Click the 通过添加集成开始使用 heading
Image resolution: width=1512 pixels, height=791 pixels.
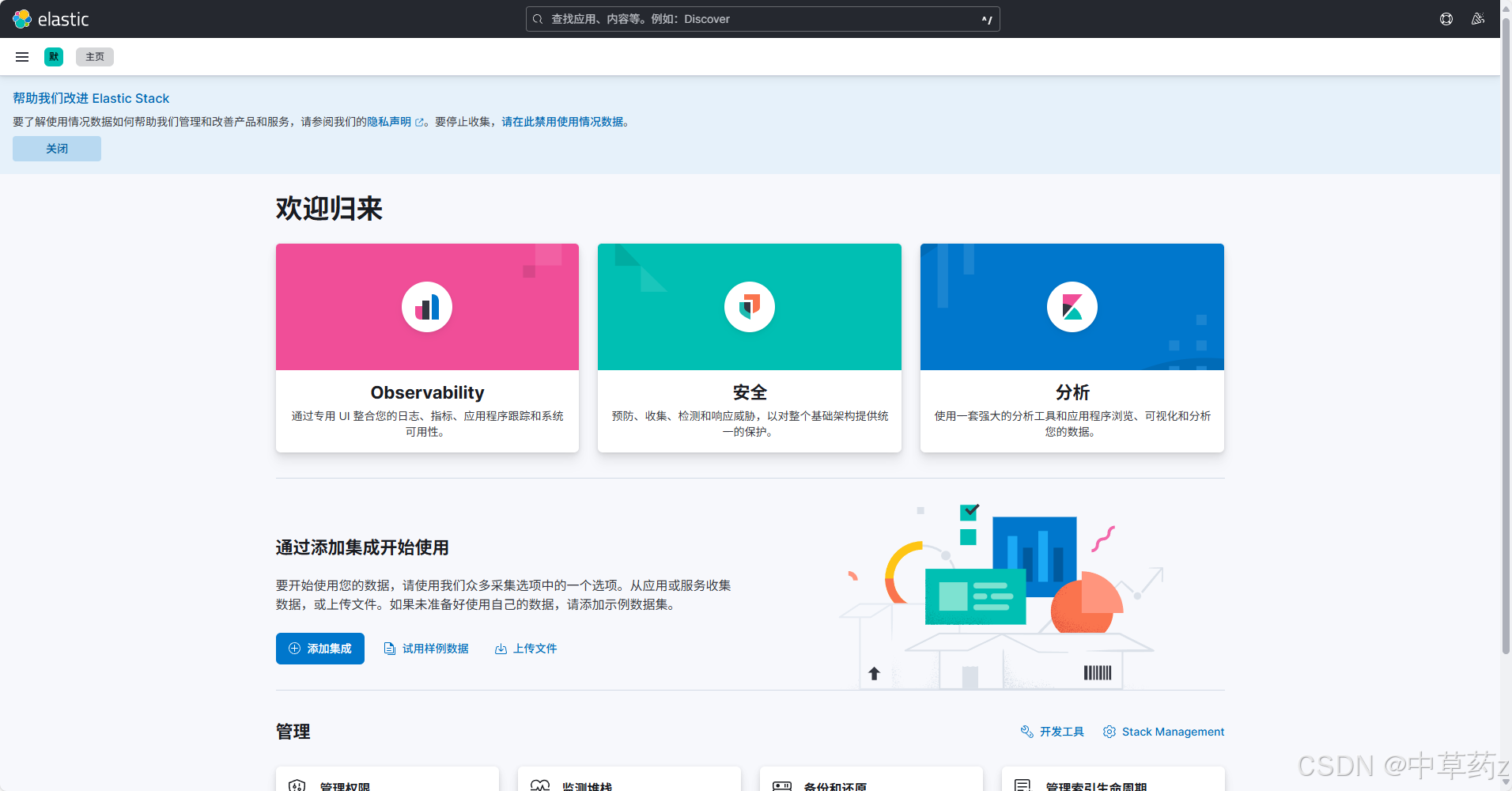[x=362, y=547]
